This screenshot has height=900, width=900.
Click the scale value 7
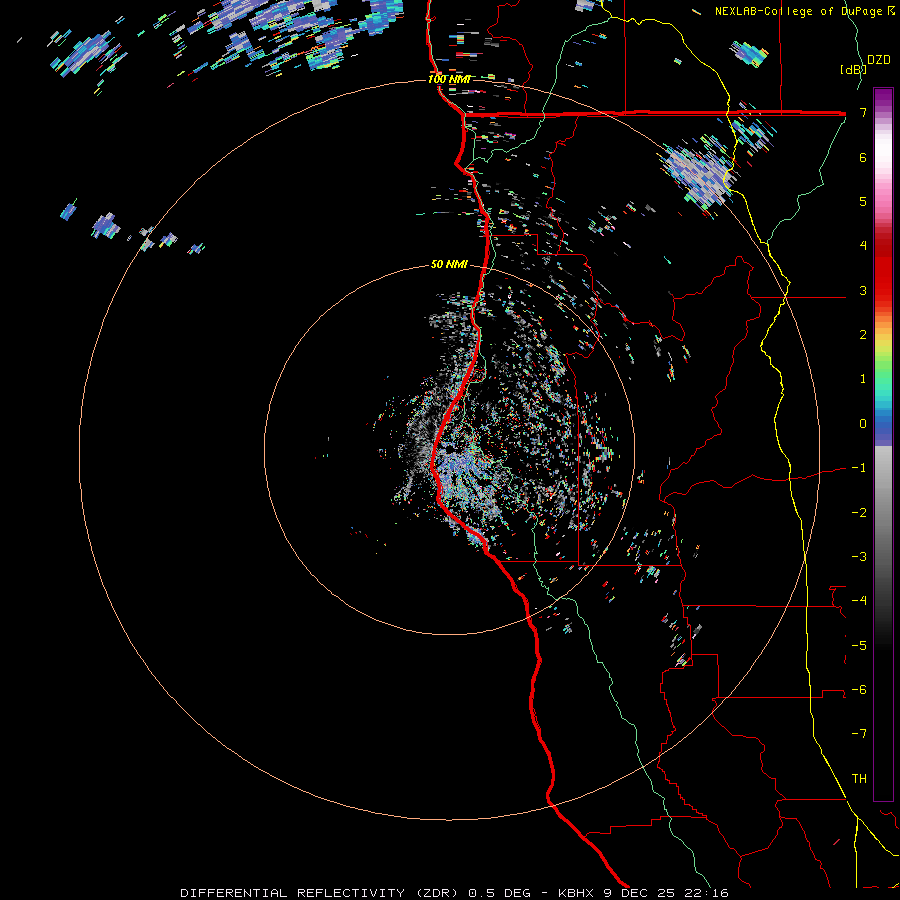coord(863,112)
